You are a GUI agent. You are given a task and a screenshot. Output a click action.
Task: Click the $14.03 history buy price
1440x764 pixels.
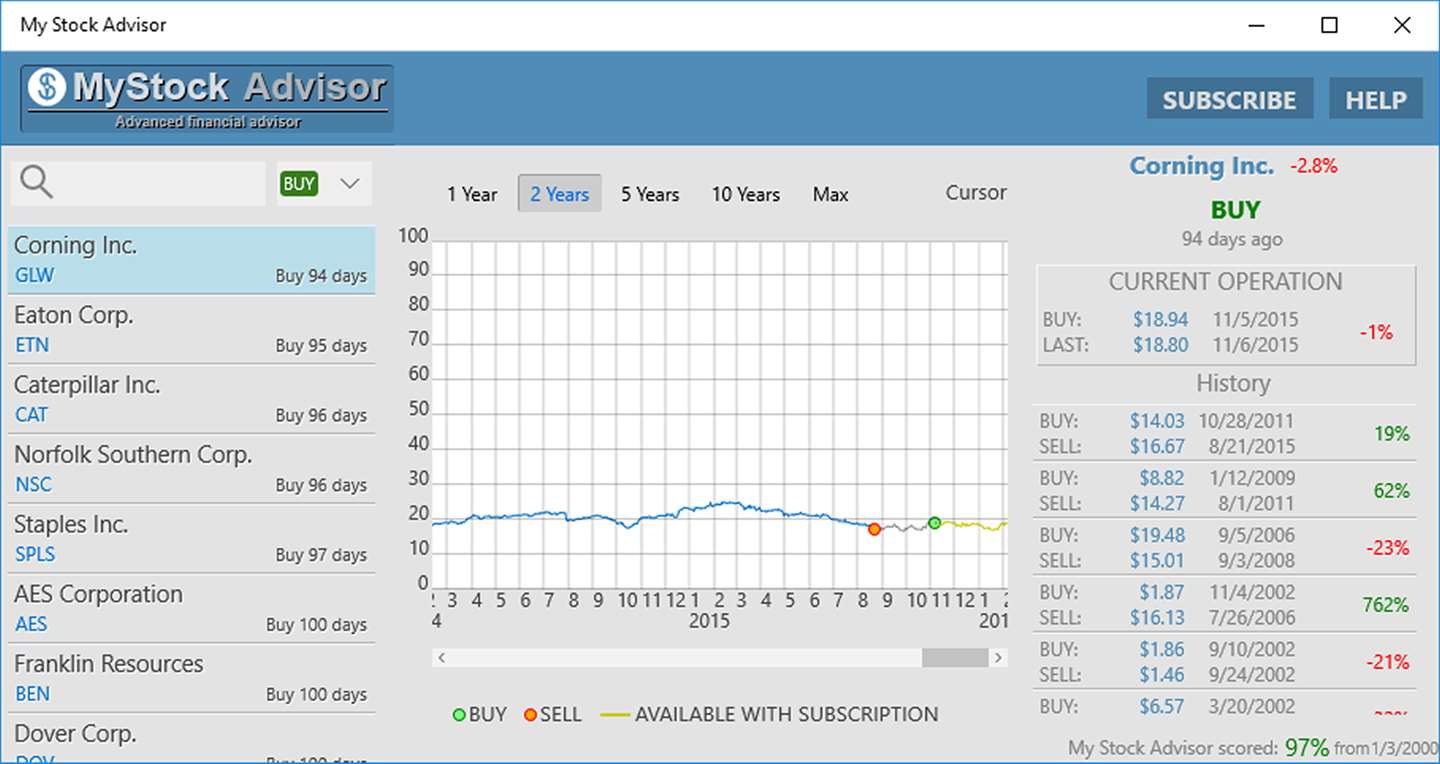point(1157,421)
